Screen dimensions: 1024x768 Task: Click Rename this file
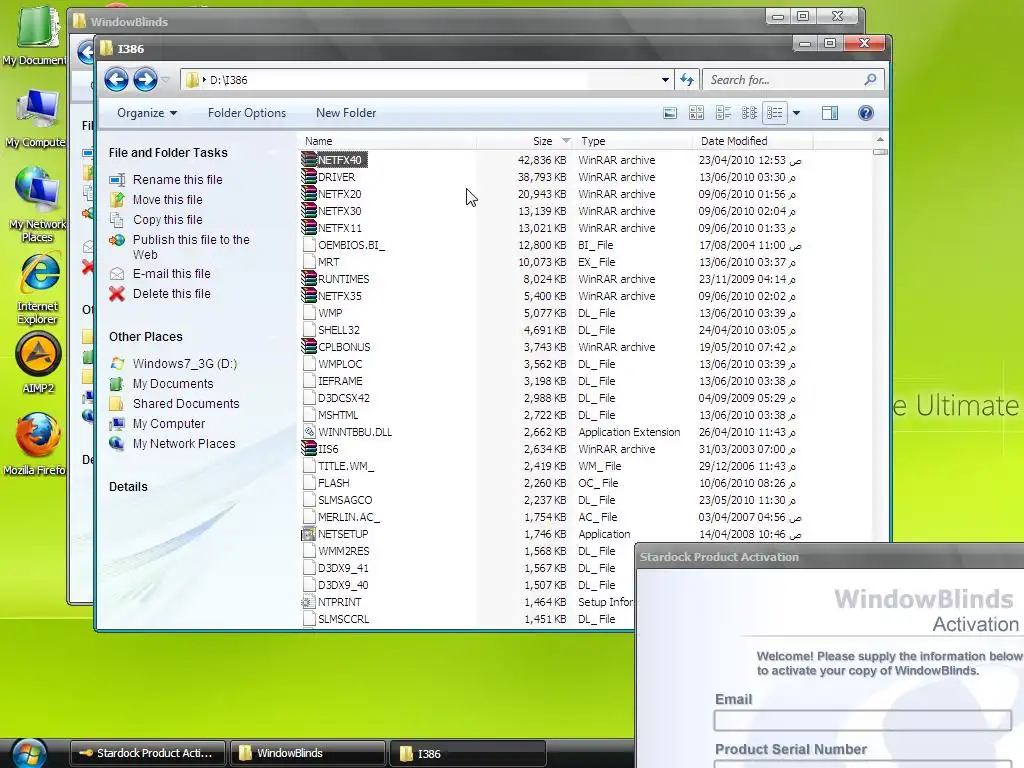(x=177, y=180)
